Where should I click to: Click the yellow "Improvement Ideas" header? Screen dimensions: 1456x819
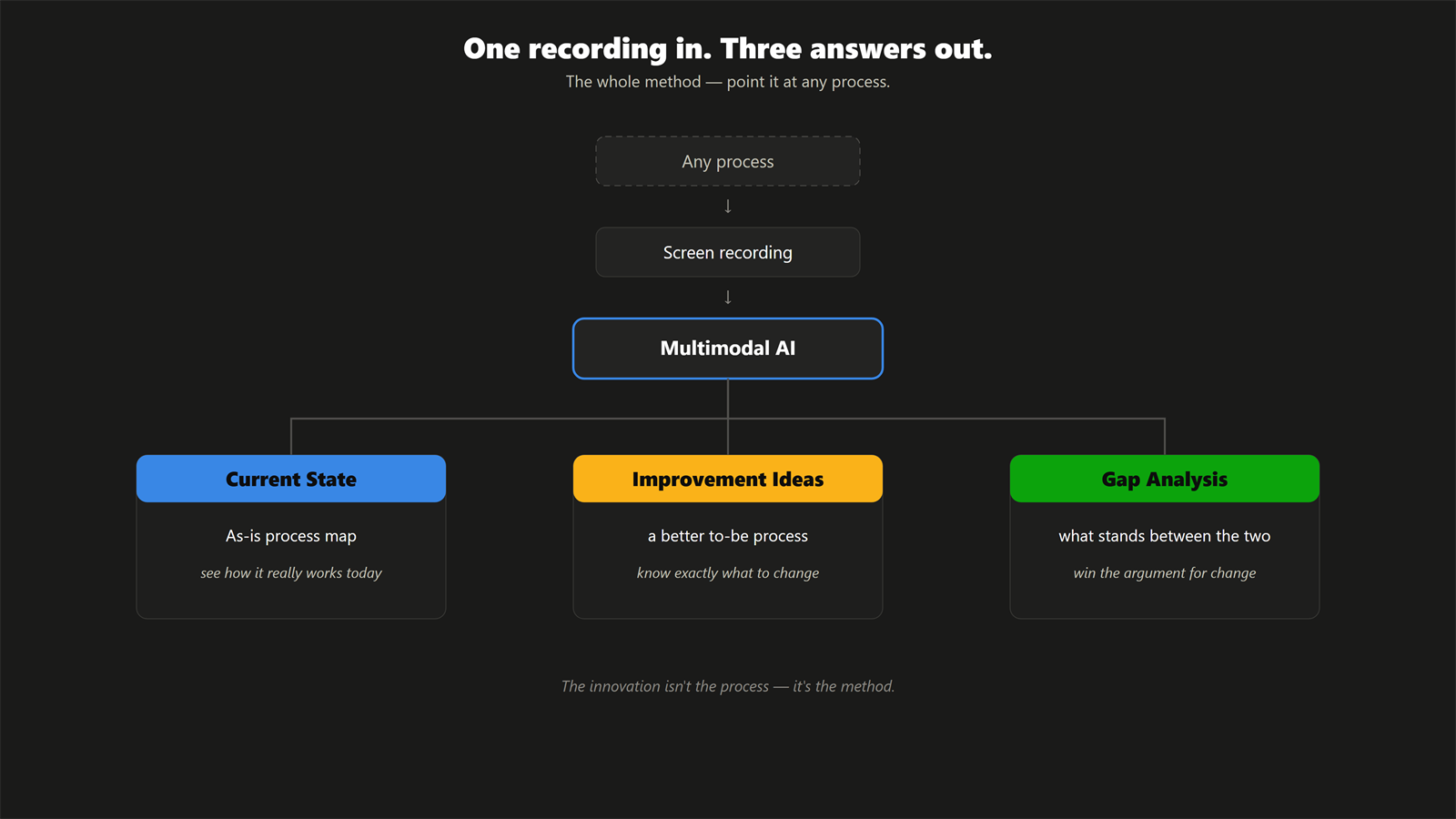(728, 479)
